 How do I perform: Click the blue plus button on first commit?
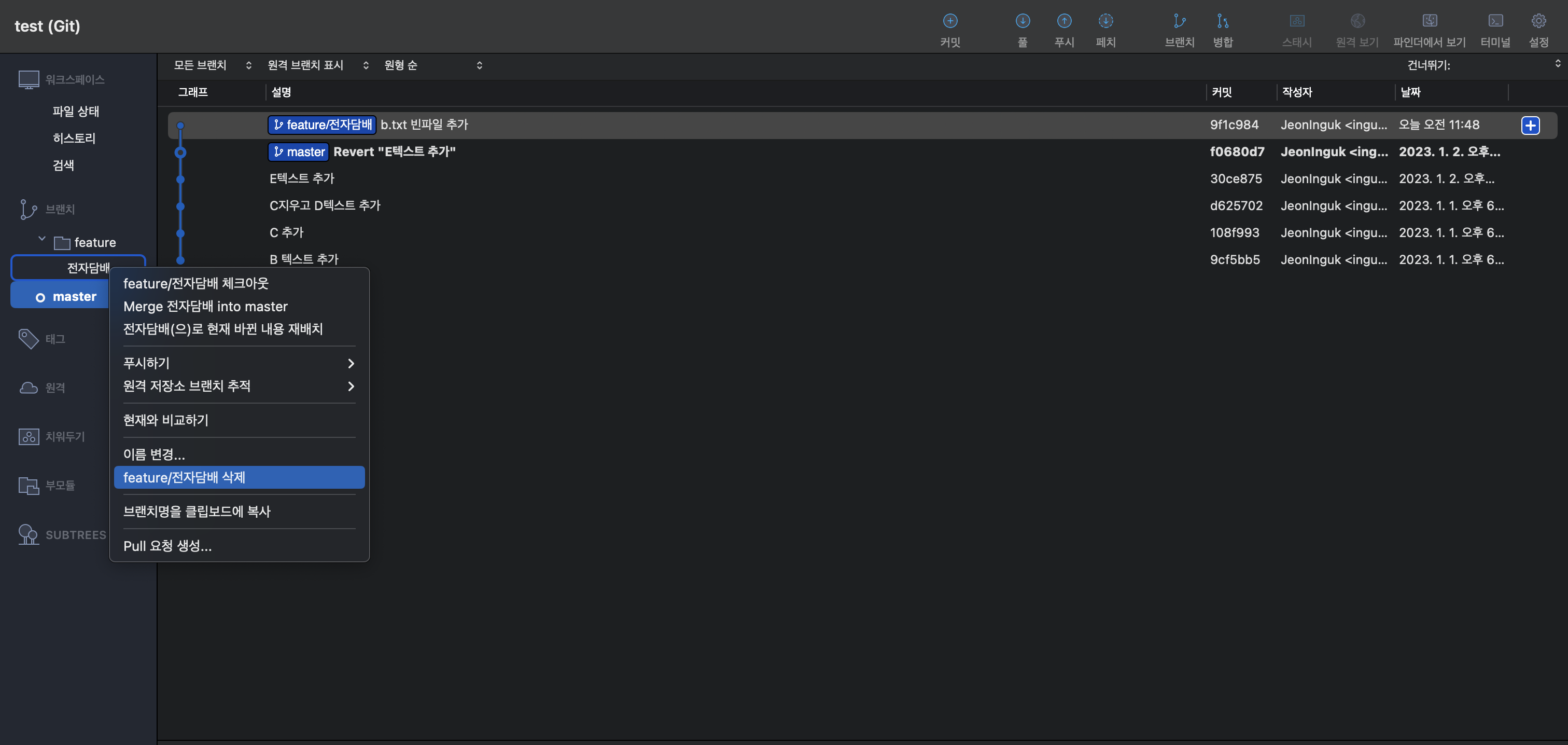click(x=1530, y=126)
